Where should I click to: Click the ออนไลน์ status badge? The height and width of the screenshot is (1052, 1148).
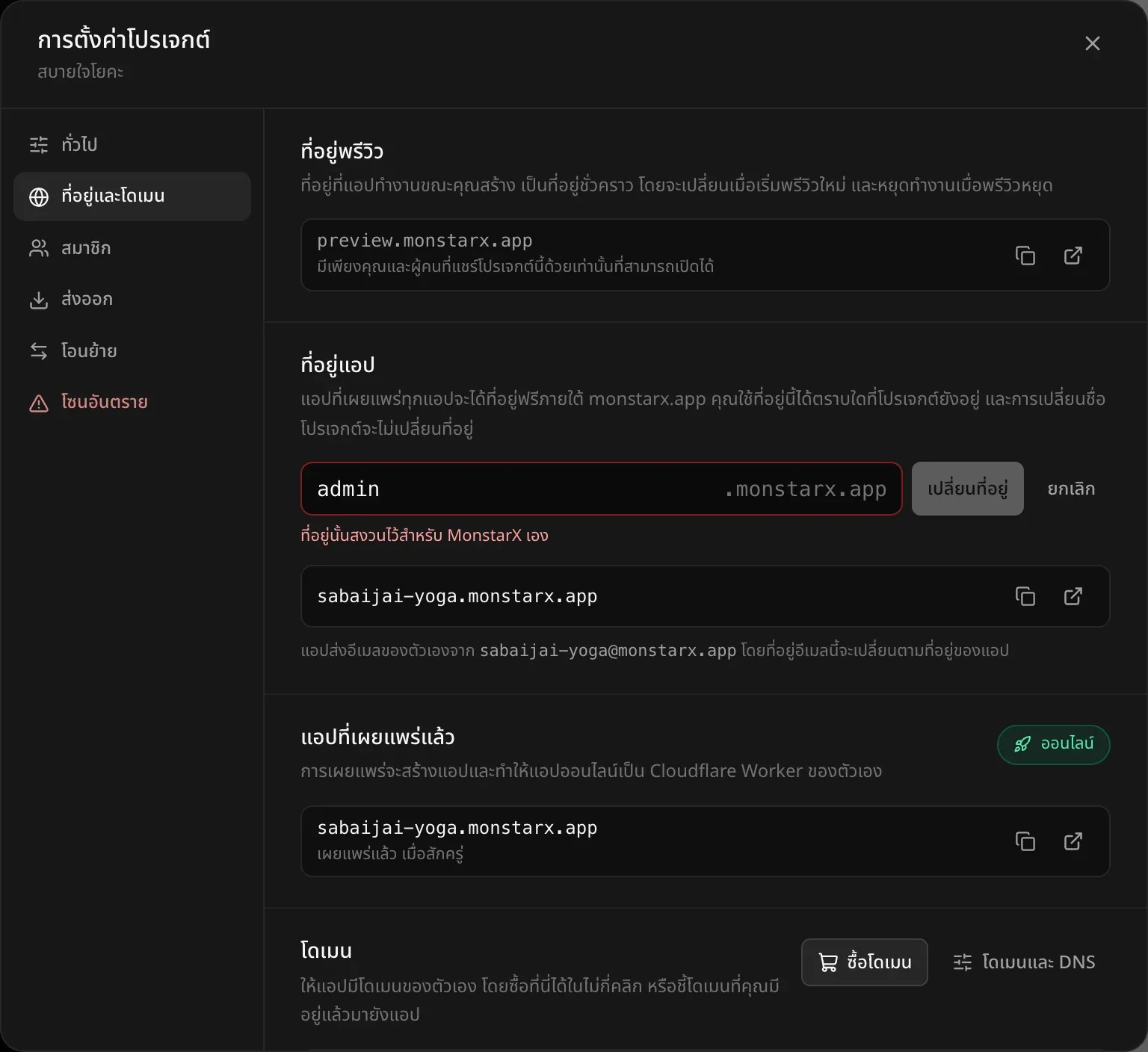[x=1054, y=744]
